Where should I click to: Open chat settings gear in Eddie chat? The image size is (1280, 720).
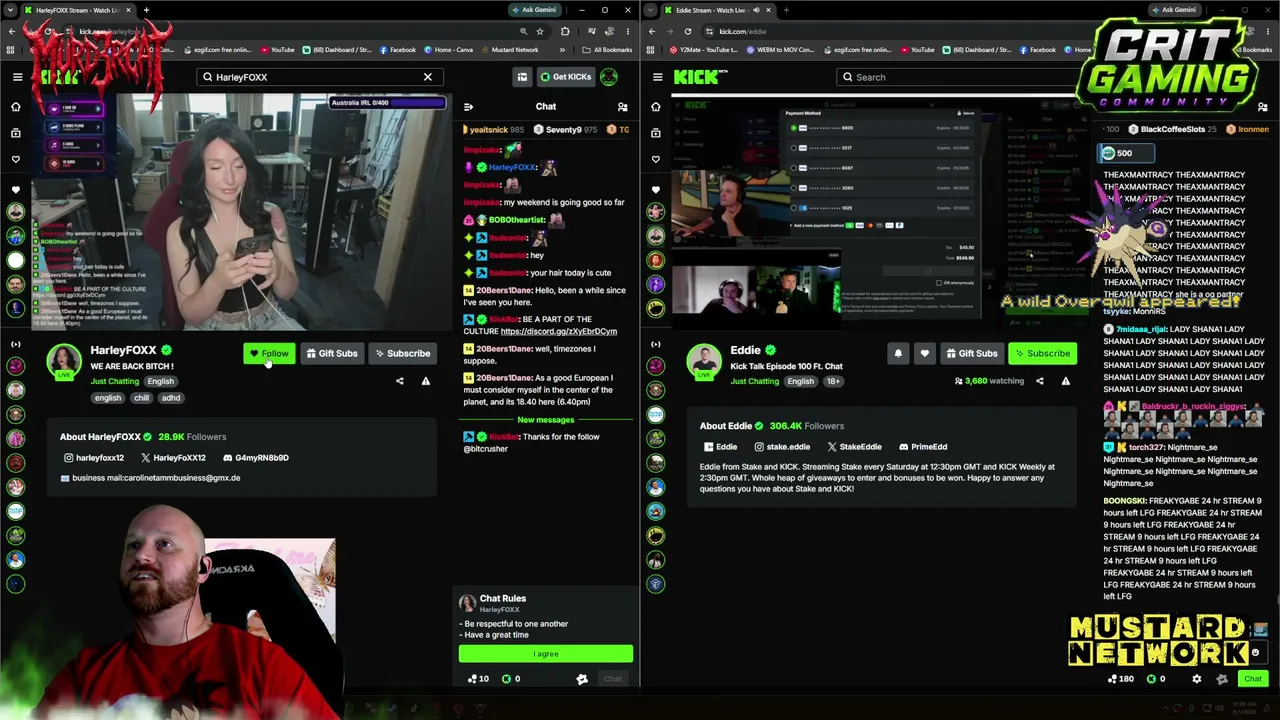point(1197,679)
